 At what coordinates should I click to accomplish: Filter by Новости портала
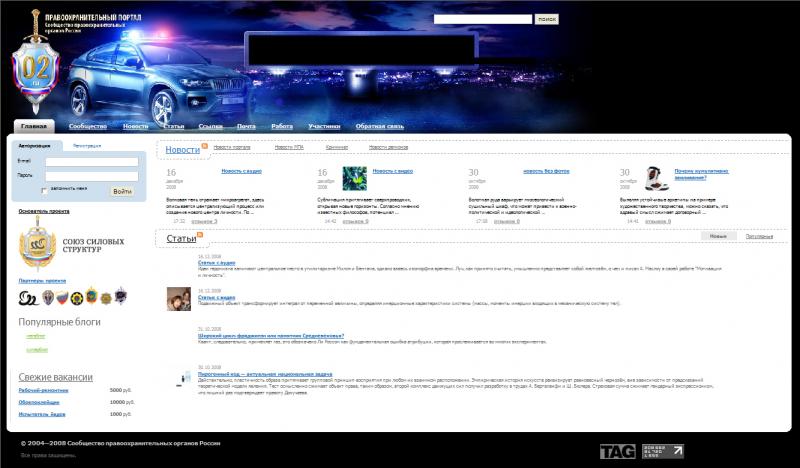(232, 147)
